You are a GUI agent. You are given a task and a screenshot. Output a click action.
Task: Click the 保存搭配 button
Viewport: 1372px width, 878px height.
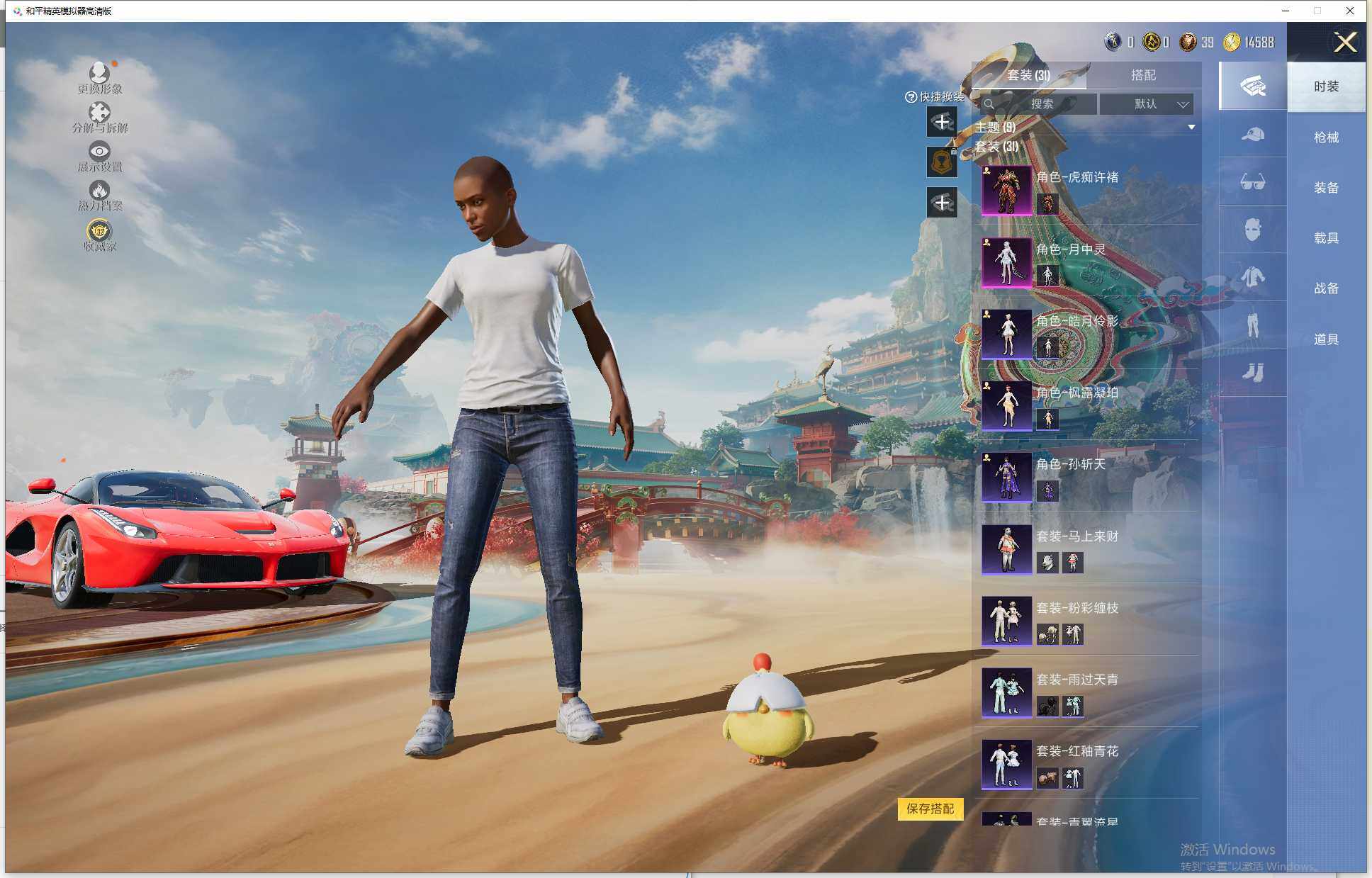point(930,809)
